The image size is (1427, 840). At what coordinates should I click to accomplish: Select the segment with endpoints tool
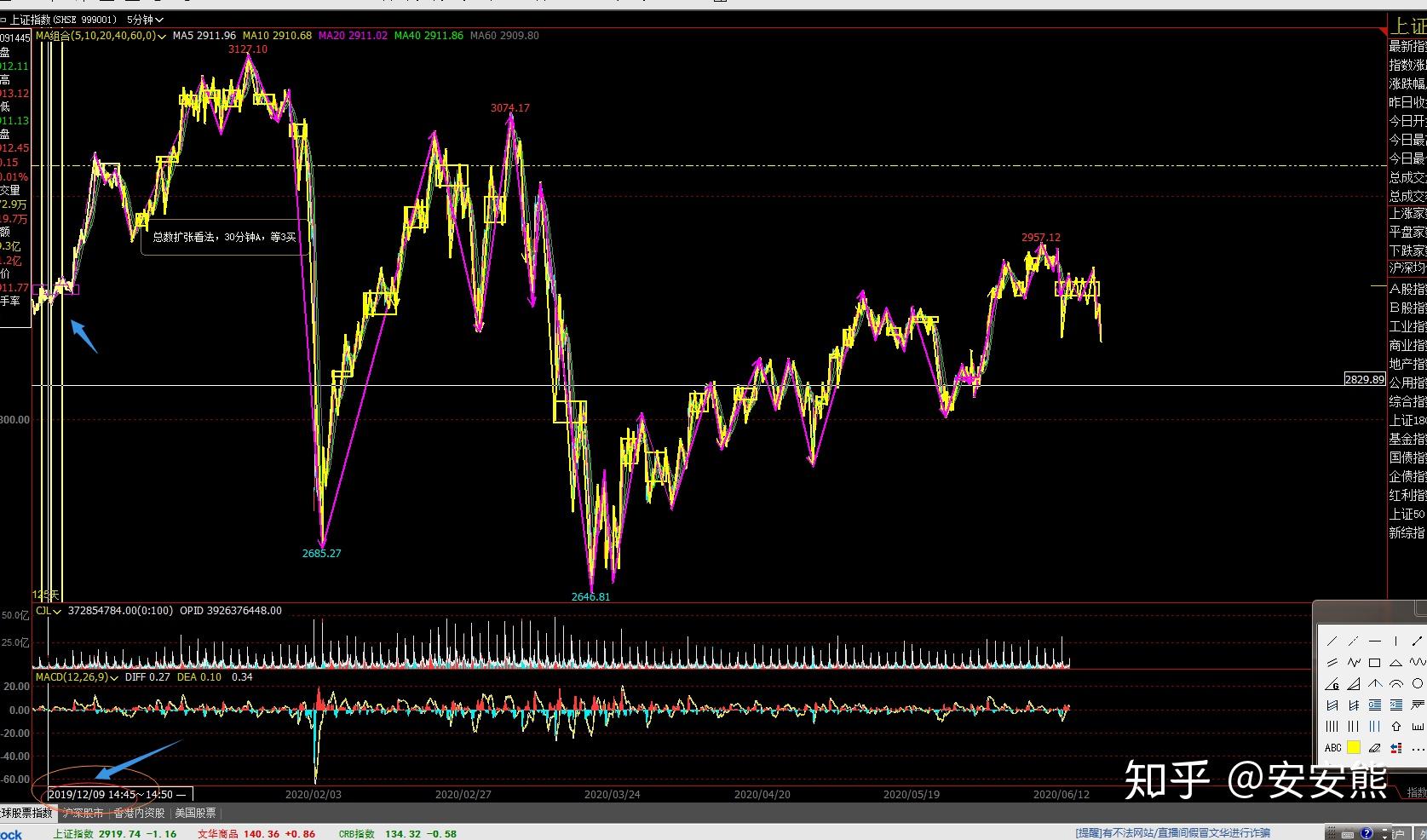(1418, 641)
